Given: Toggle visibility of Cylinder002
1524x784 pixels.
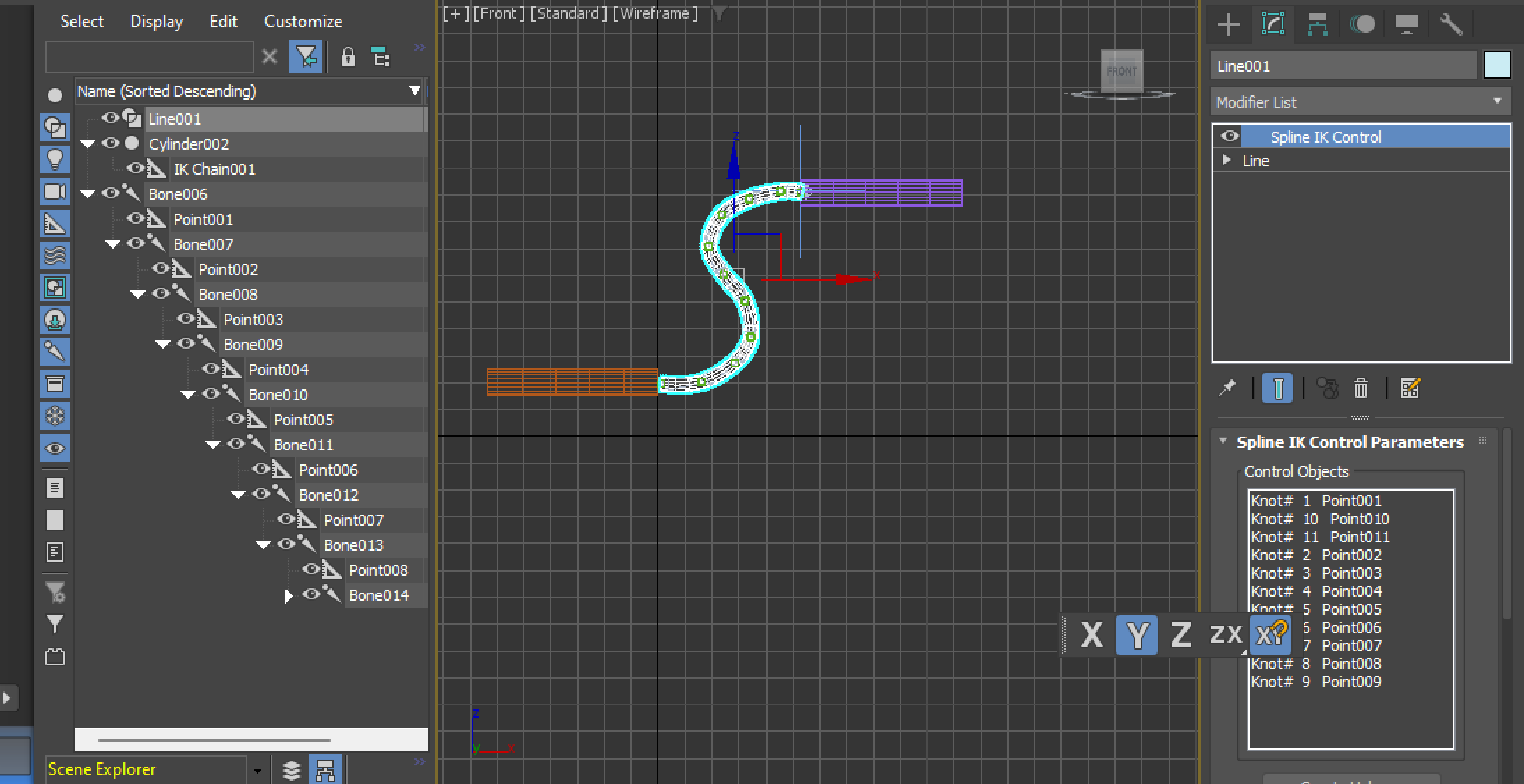Looking at the screenshot, I should [110, 143].
